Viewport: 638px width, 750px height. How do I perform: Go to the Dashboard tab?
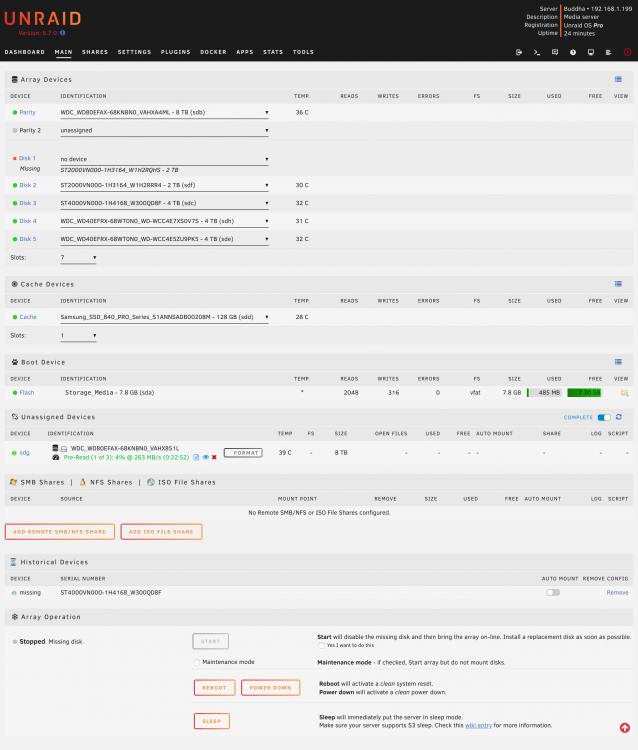point(24,52)
